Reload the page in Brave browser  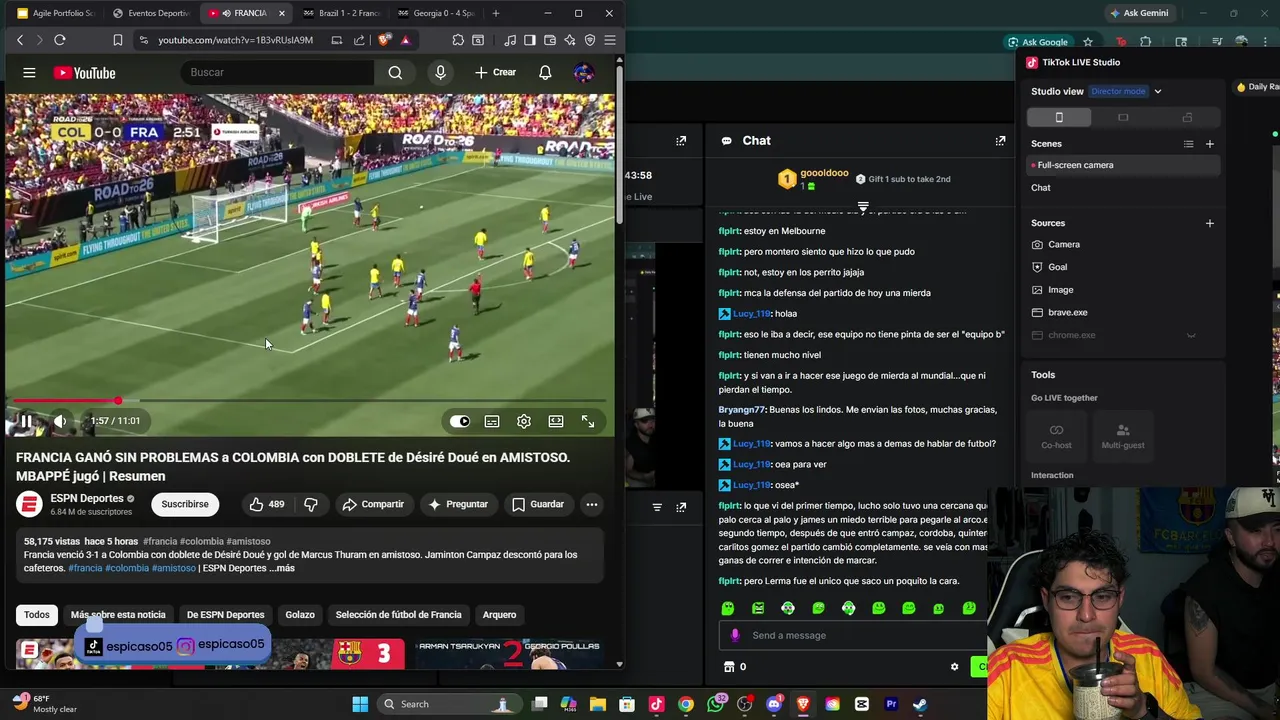click(60, 40)
